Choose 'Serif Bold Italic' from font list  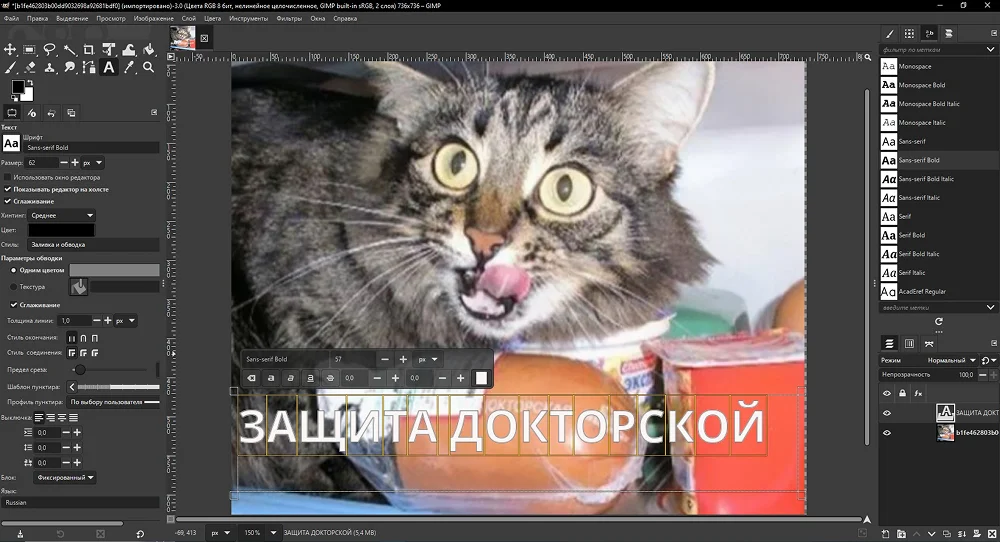pyautogui.click(x=919, y=254)
